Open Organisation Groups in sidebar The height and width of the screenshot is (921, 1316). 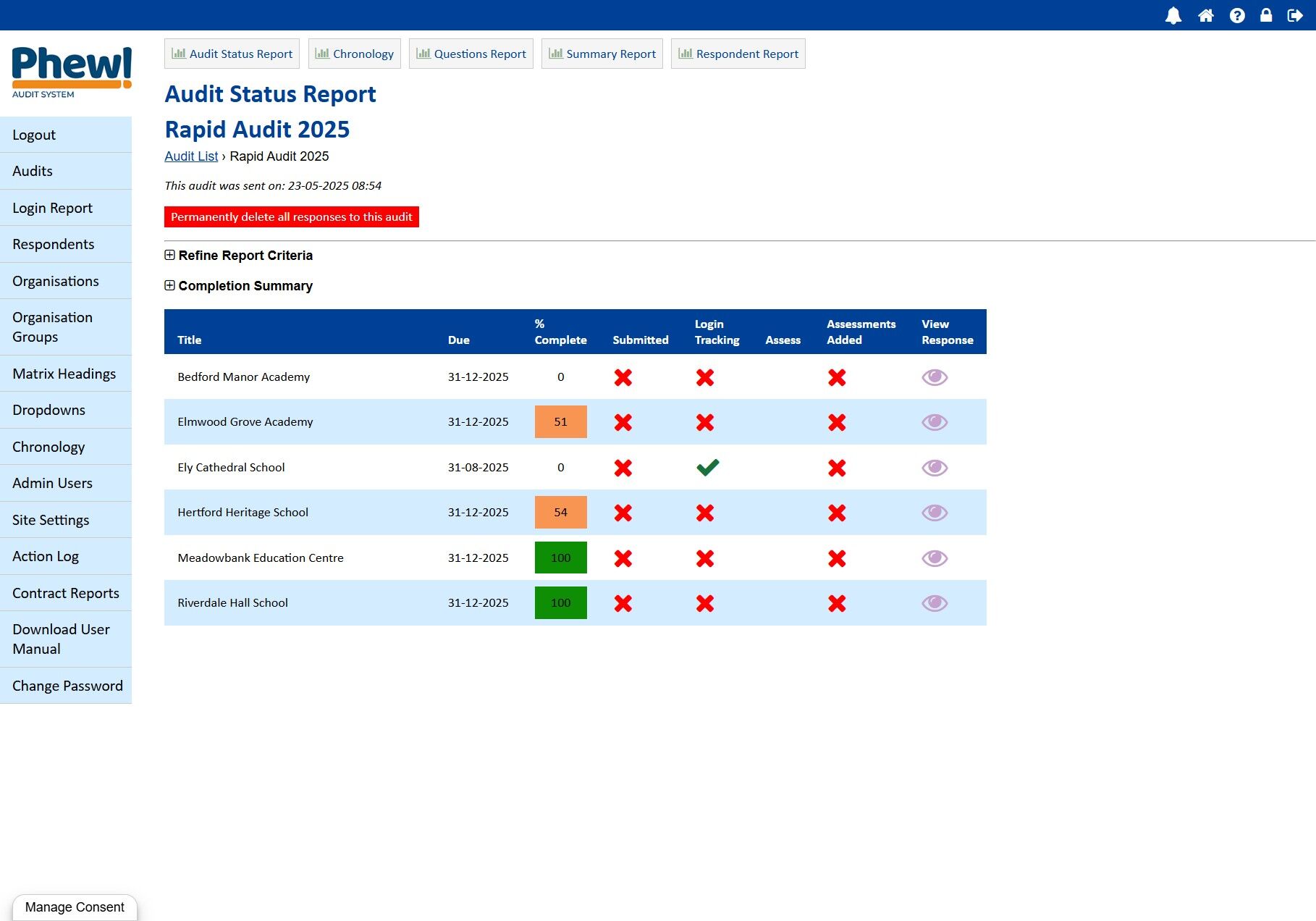[x=66, y=327]
